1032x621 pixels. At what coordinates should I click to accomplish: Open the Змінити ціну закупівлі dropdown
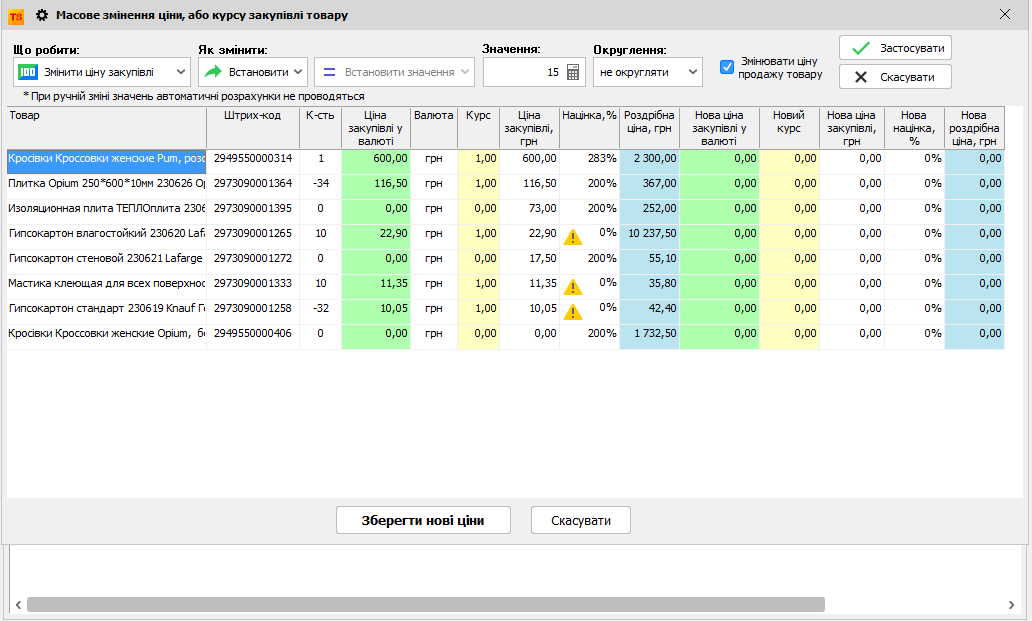tap(102, 72)
